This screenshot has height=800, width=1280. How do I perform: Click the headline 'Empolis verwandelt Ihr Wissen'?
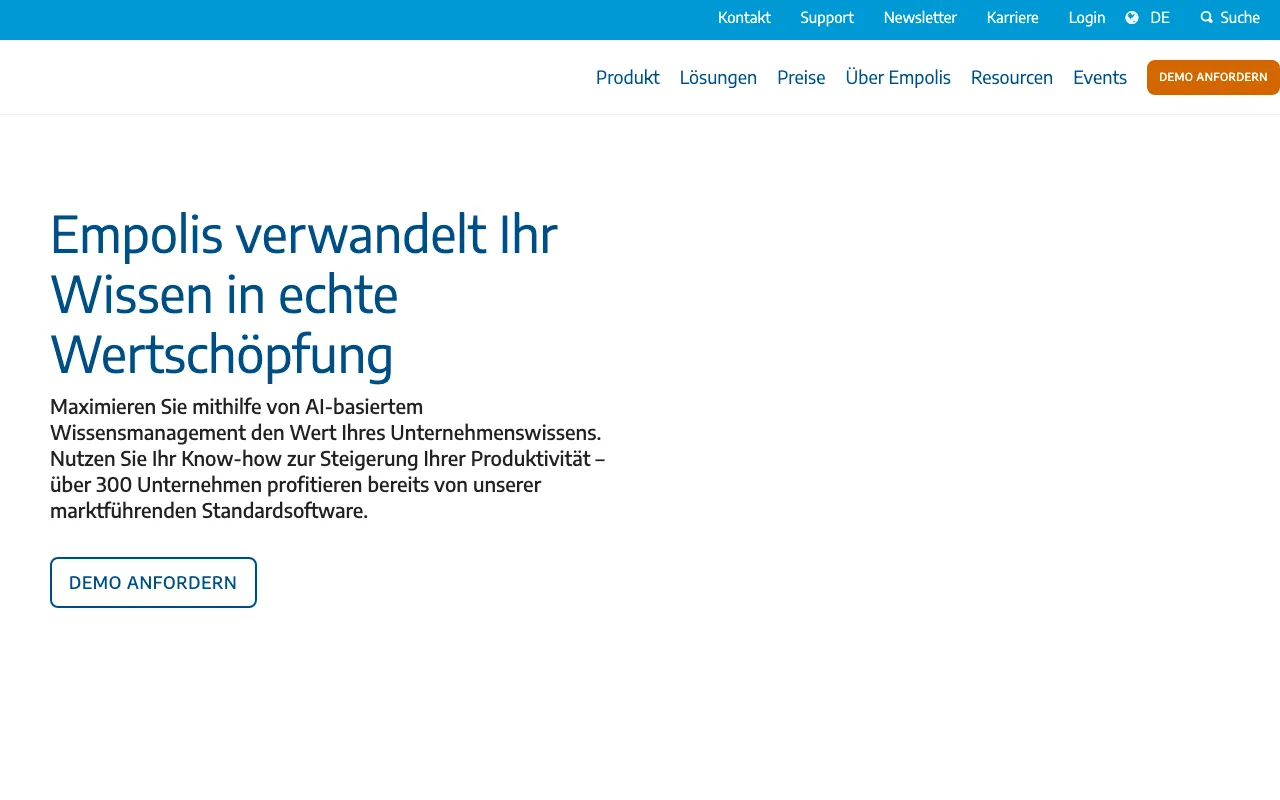pos(304,294)
